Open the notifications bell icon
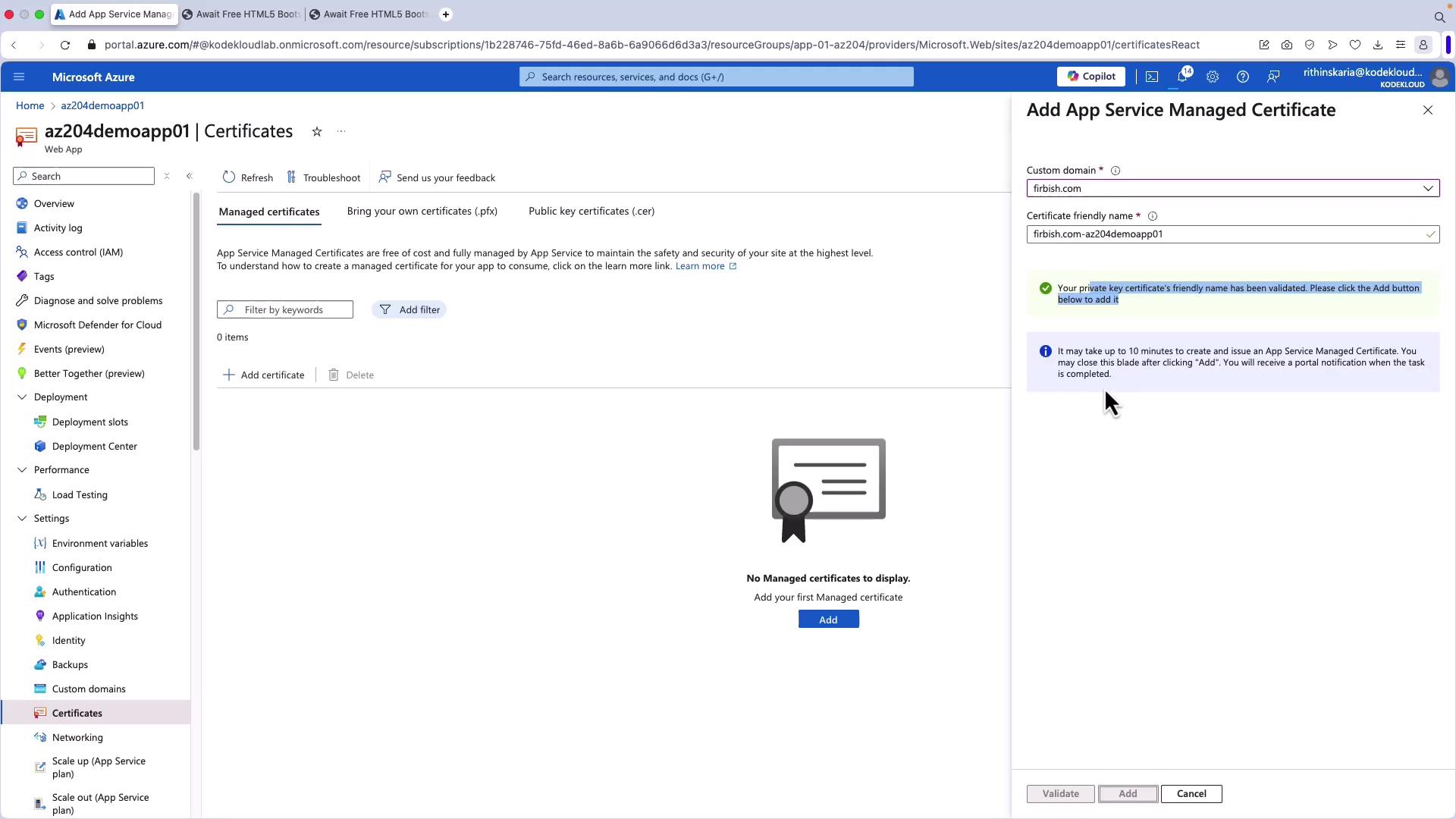The image size is (1456, 819). [x=1181, y=77]
